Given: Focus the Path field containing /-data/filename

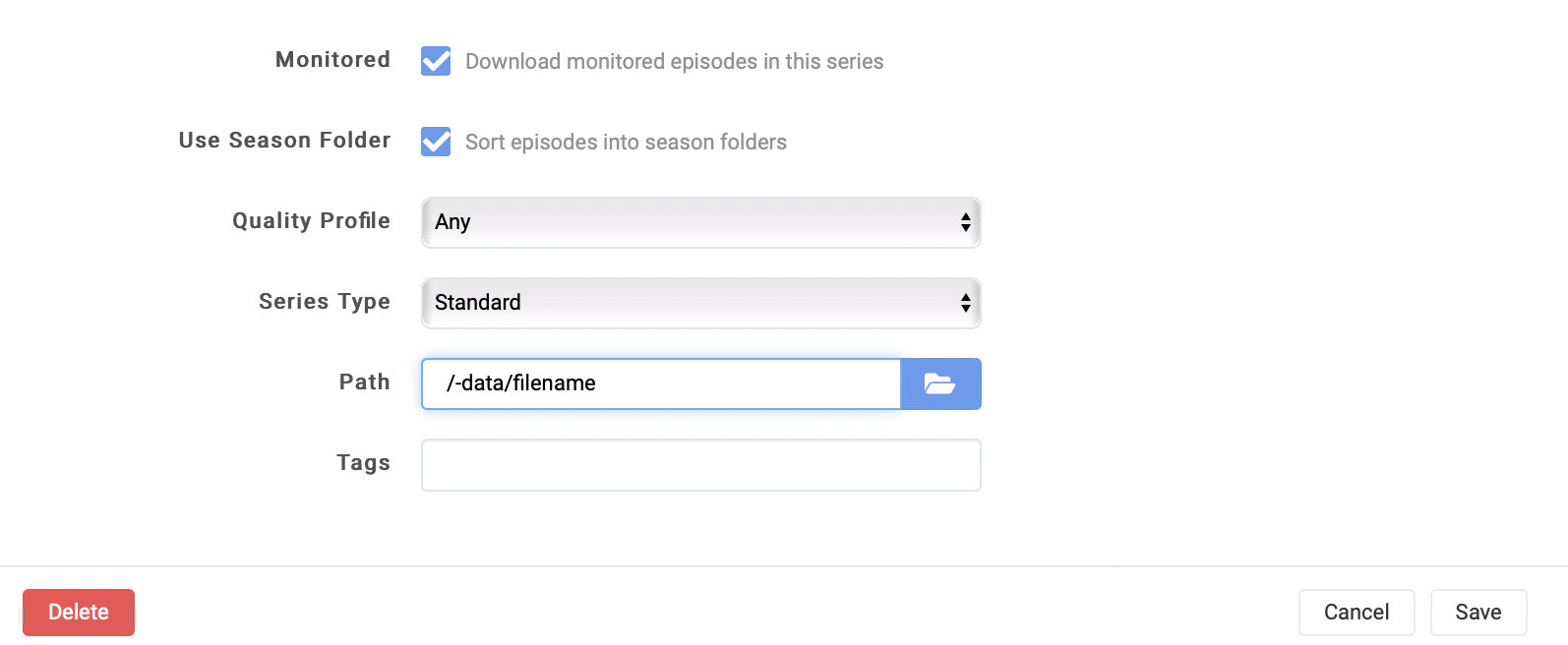Looking at the screenshot, I should [x=659, y=383].
